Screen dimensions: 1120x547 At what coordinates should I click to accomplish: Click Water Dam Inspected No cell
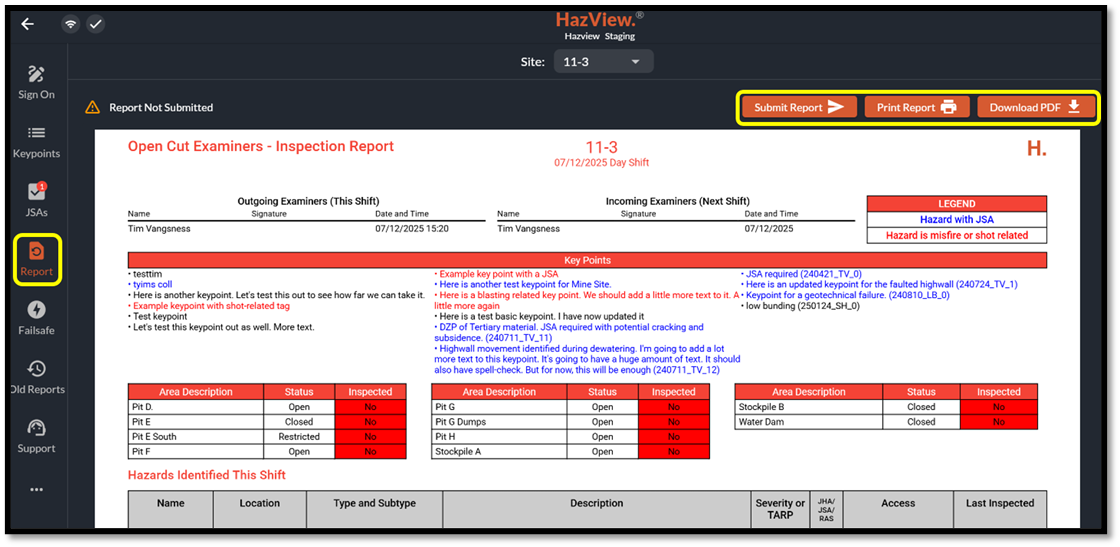coord(998,422)
